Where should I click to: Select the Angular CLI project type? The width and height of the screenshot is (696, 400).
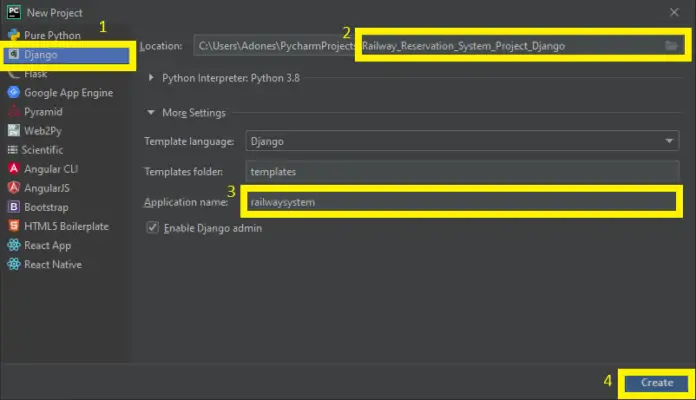(x=50, y=169)
